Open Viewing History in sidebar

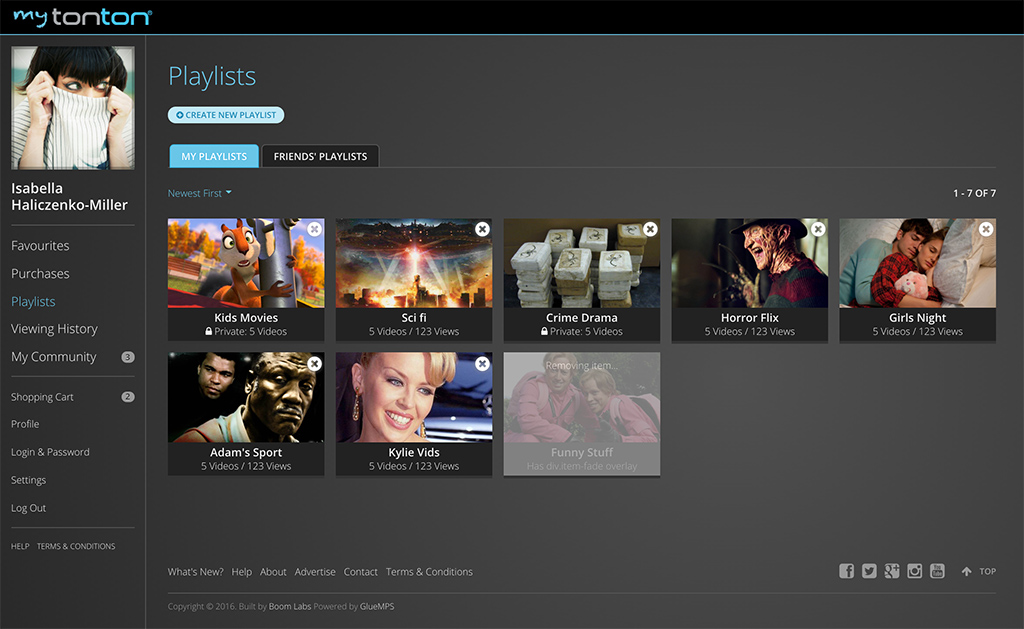point(54,329)
